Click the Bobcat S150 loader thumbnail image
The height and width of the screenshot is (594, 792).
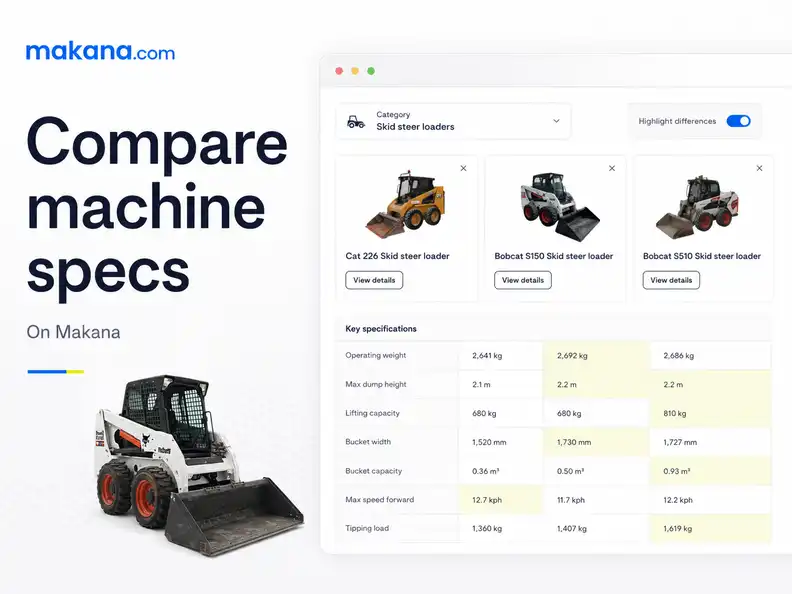coord(560,207)
